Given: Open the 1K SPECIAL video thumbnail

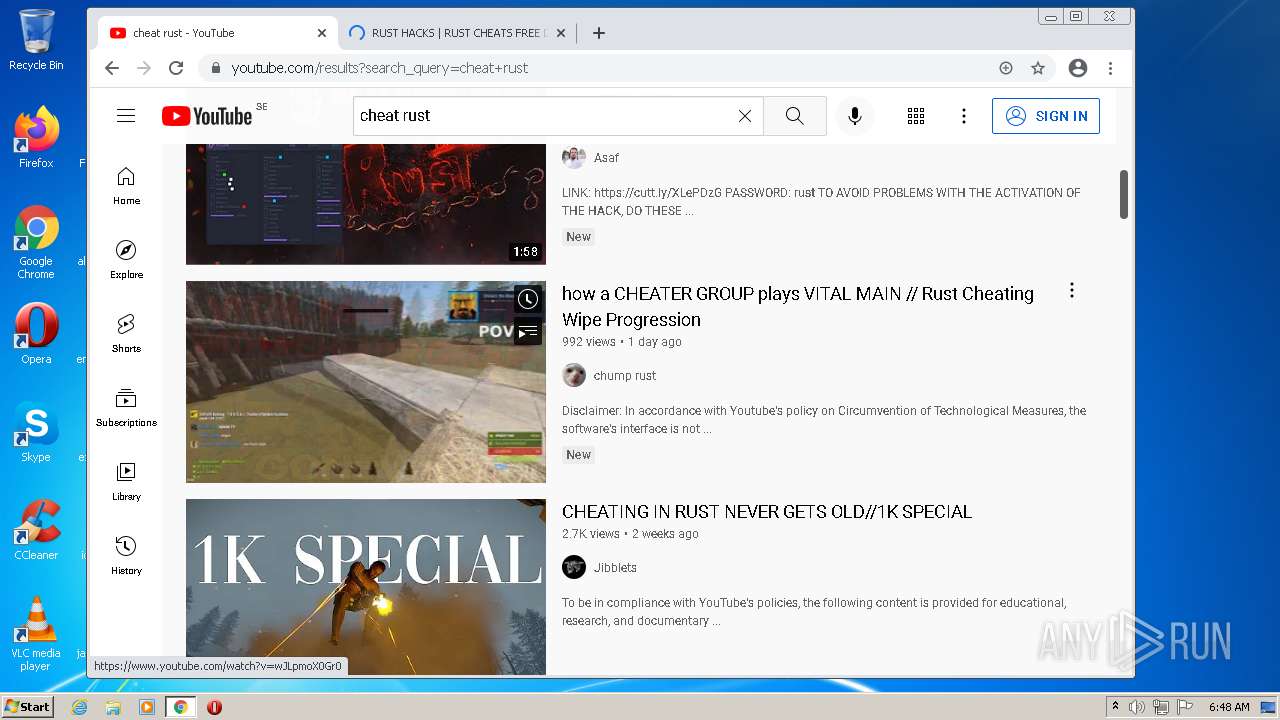Looking at the screenshot, I should click(366, 587).
